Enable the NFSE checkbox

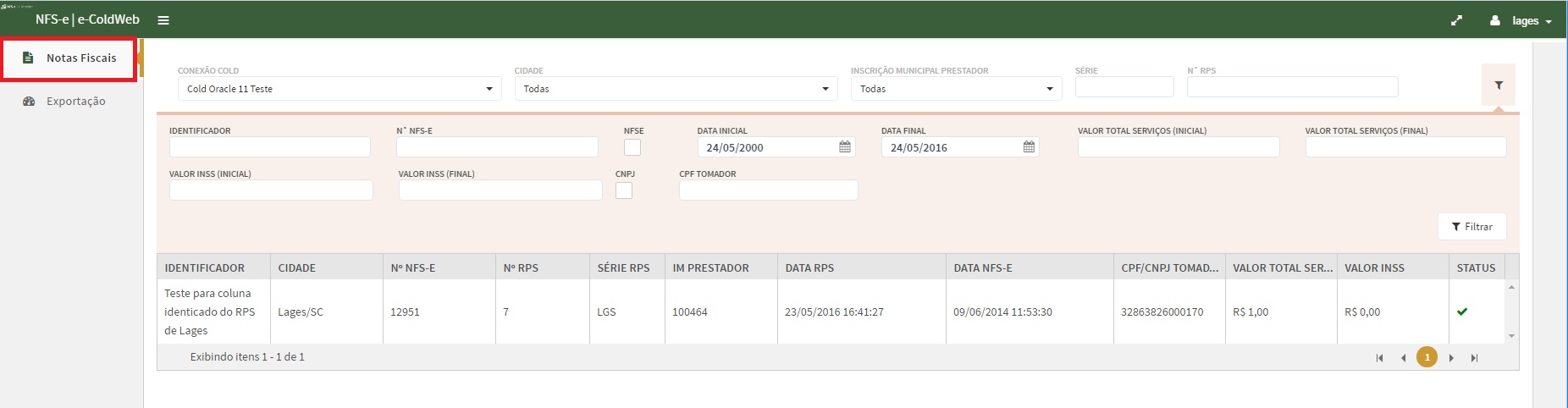pyautogui.click(x=632, y=147)
